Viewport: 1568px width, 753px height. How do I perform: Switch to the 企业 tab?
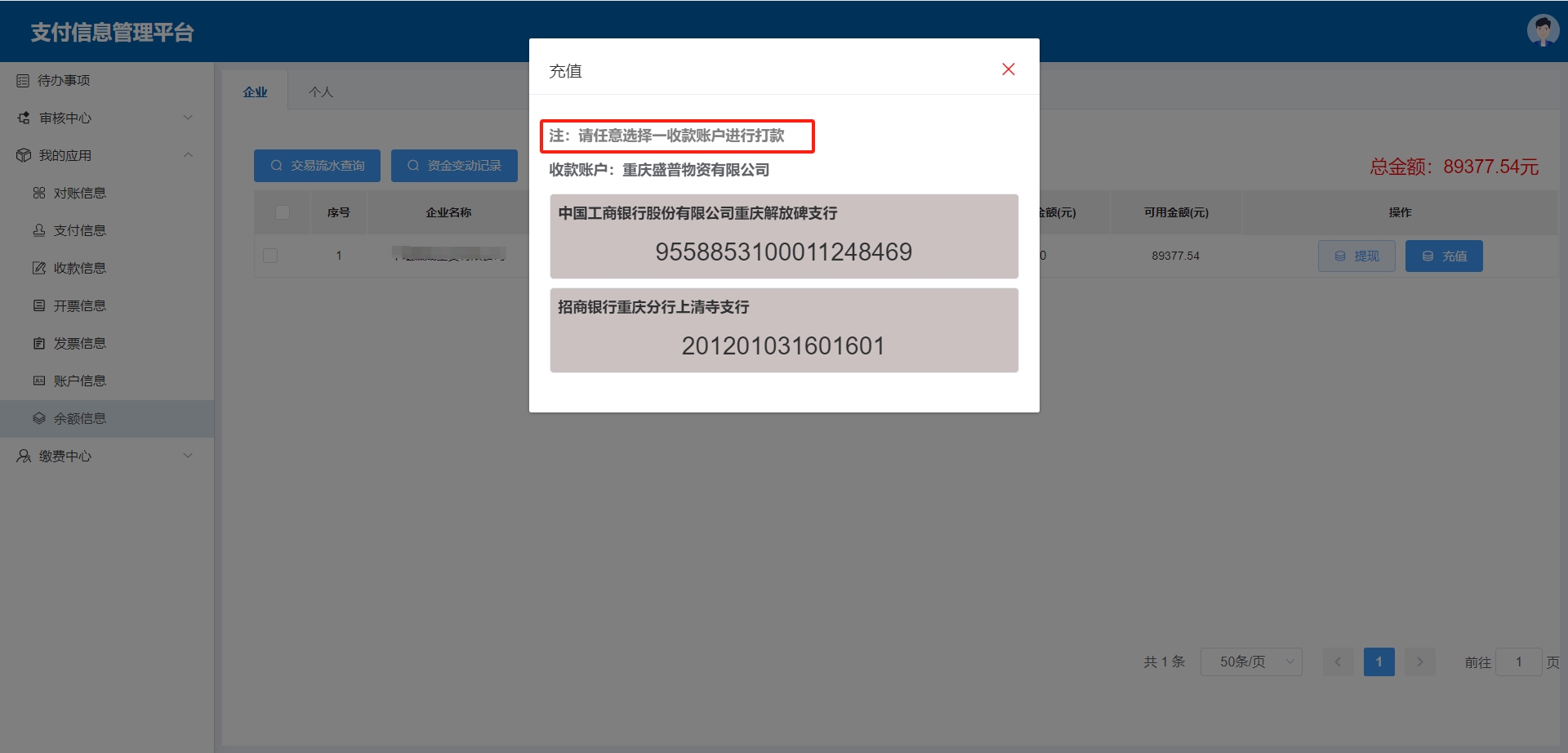(255, 91)
